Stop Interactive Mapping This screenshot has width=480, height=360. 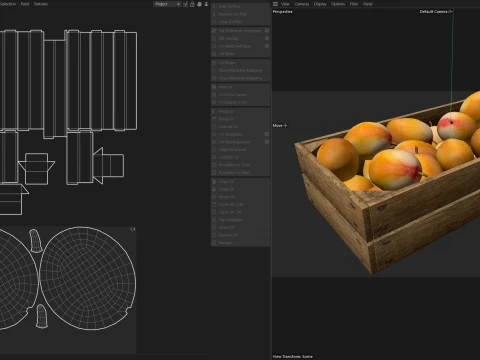[x=240, y=78]
